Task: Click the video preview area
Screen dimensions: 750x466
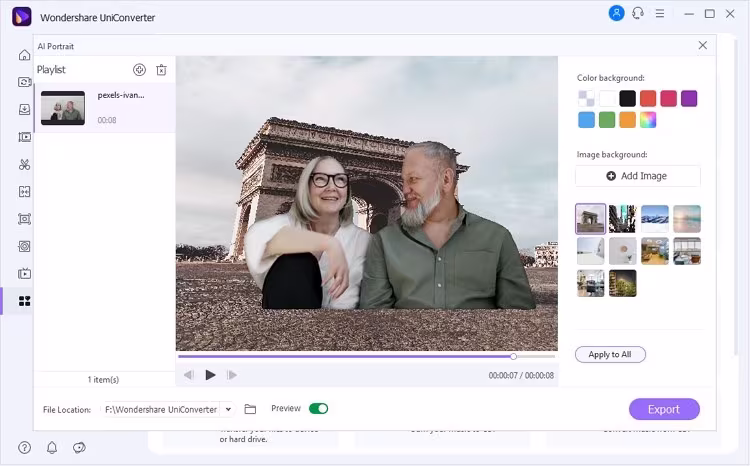Action: [366, 204]
